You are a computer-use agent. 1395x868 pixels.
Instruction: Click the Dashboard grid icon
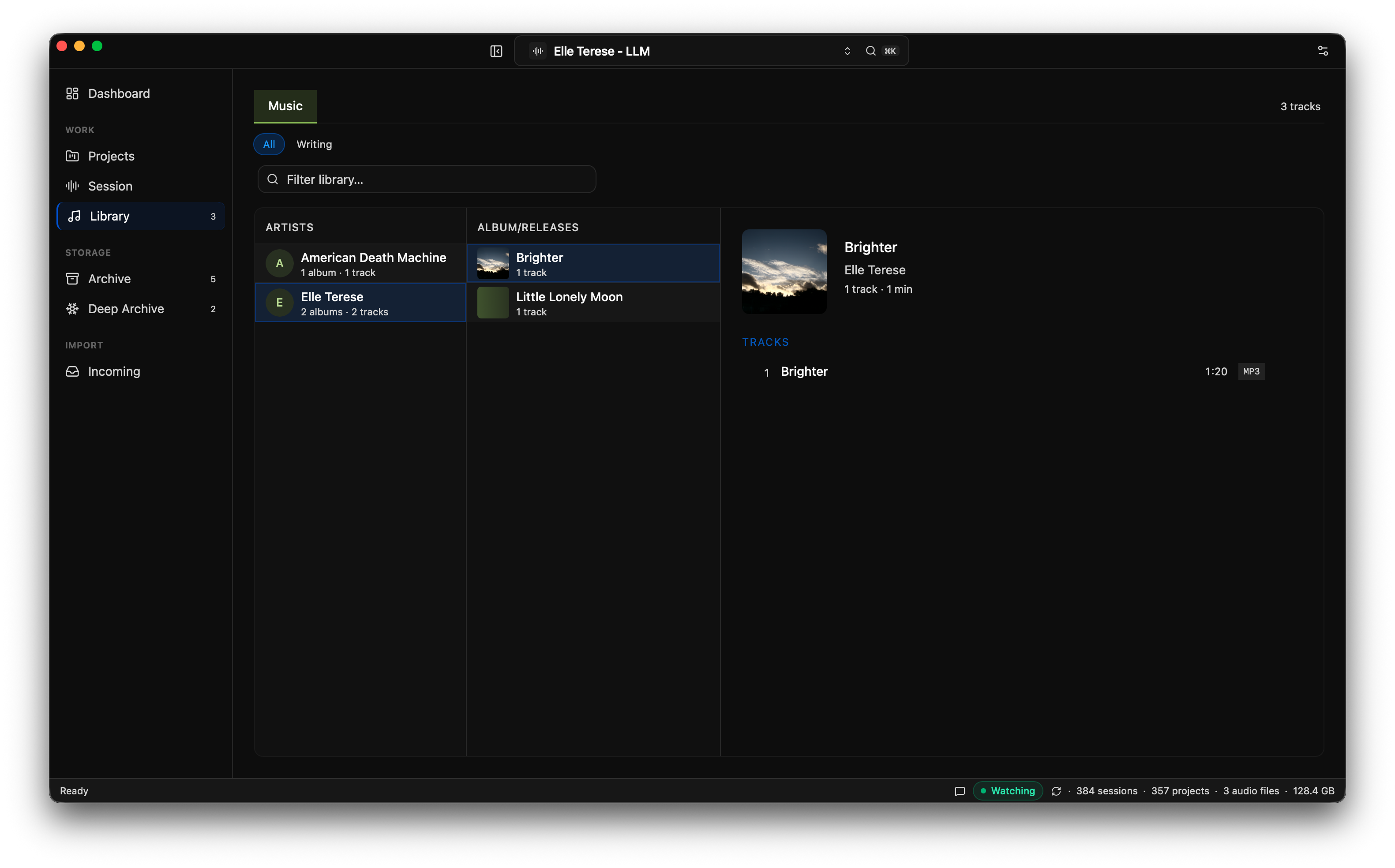(x=72, y=94)
